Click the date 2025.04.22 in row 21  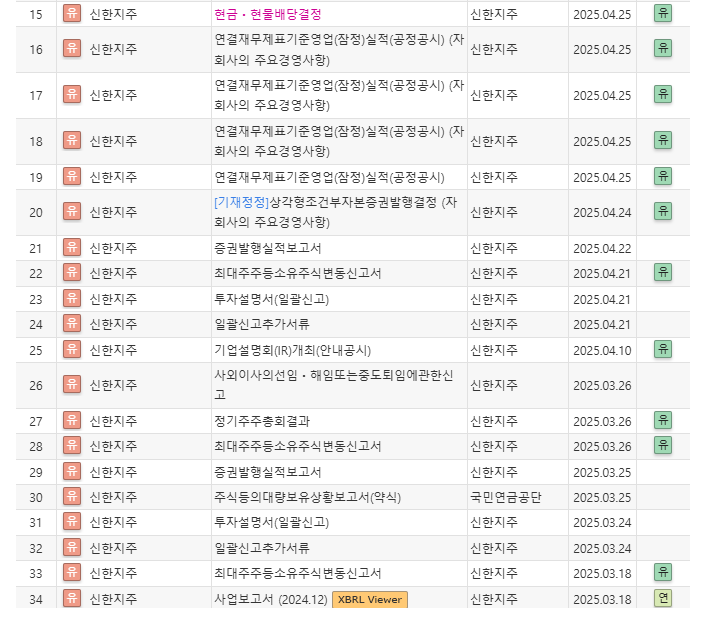602,248
